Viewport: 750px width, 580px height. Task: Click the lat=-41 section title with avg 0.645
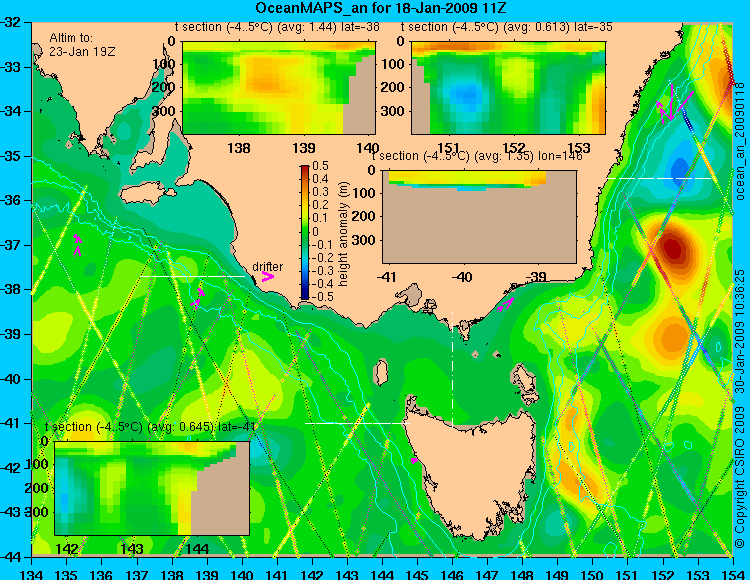[150, 427]
